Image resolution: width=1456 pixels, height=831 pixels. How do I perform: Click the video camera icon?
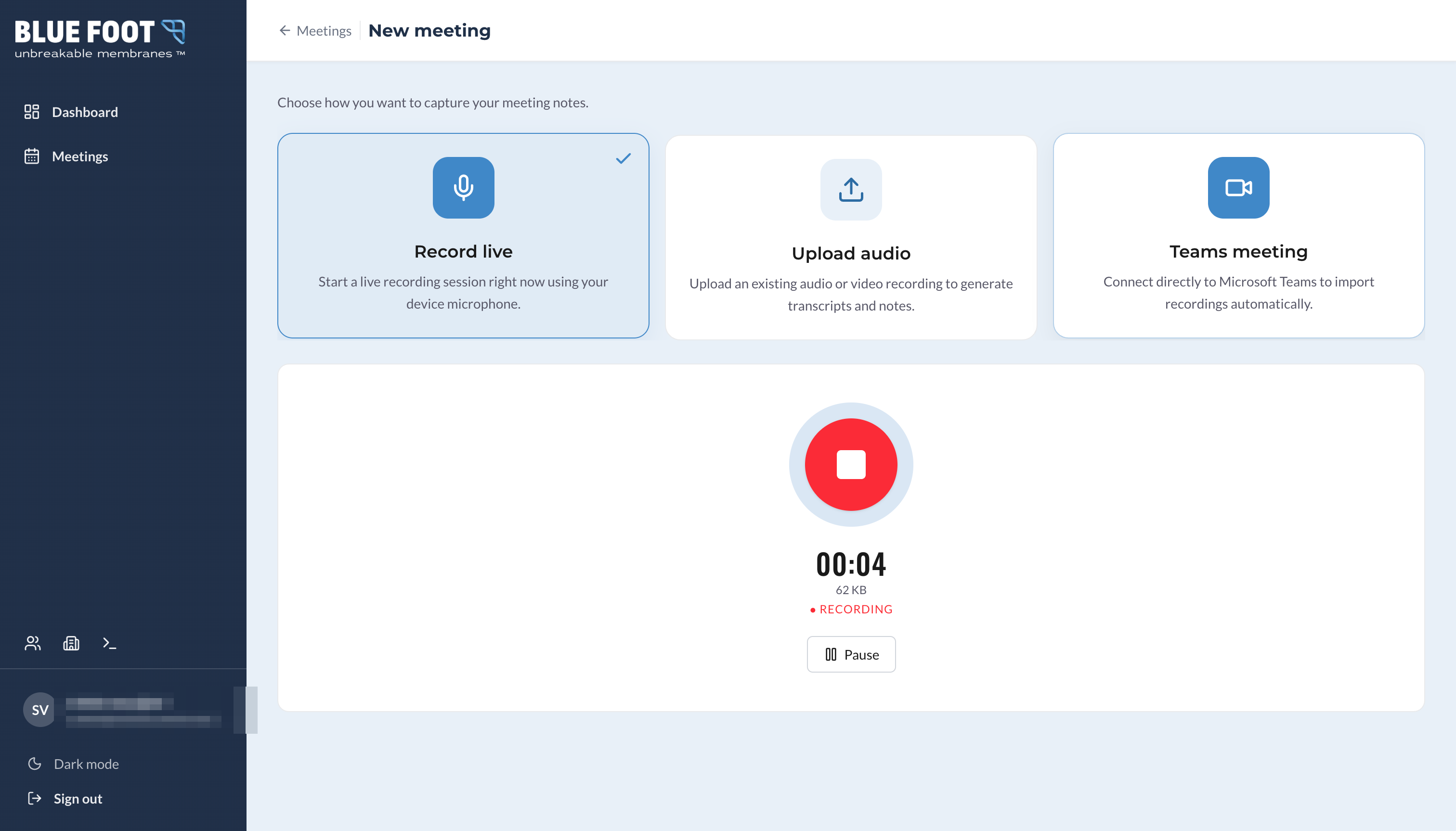[1238, 188]
